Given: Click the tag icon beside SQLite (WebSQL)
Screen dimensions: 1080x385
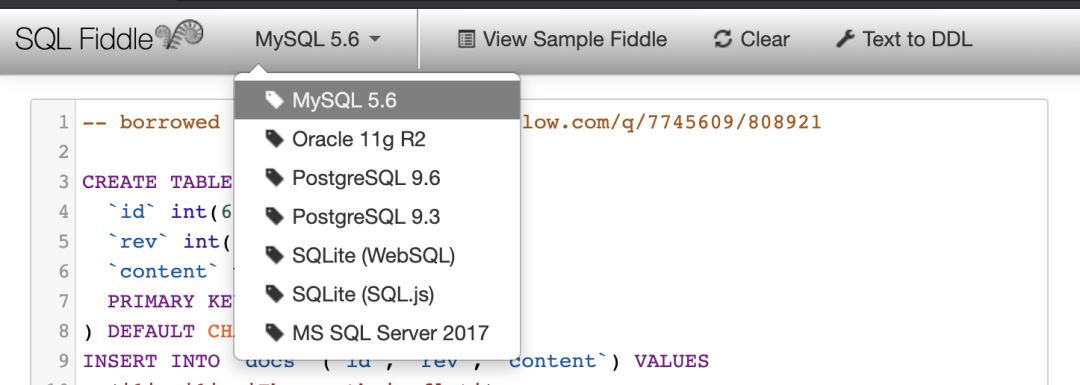Looking at the screenshot, I should (x=274, y=256).
